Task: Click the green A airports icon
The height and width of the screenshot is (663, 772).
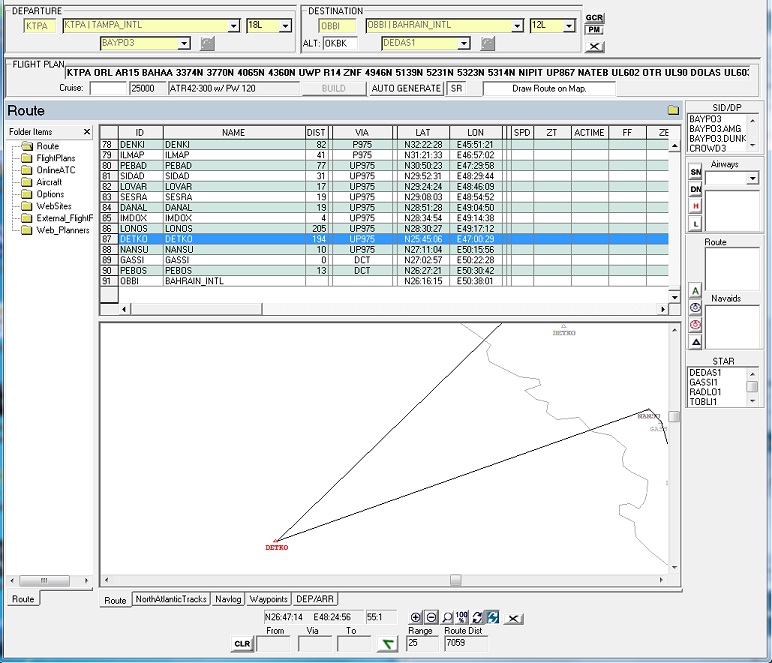Action: [x=695, y=291]
